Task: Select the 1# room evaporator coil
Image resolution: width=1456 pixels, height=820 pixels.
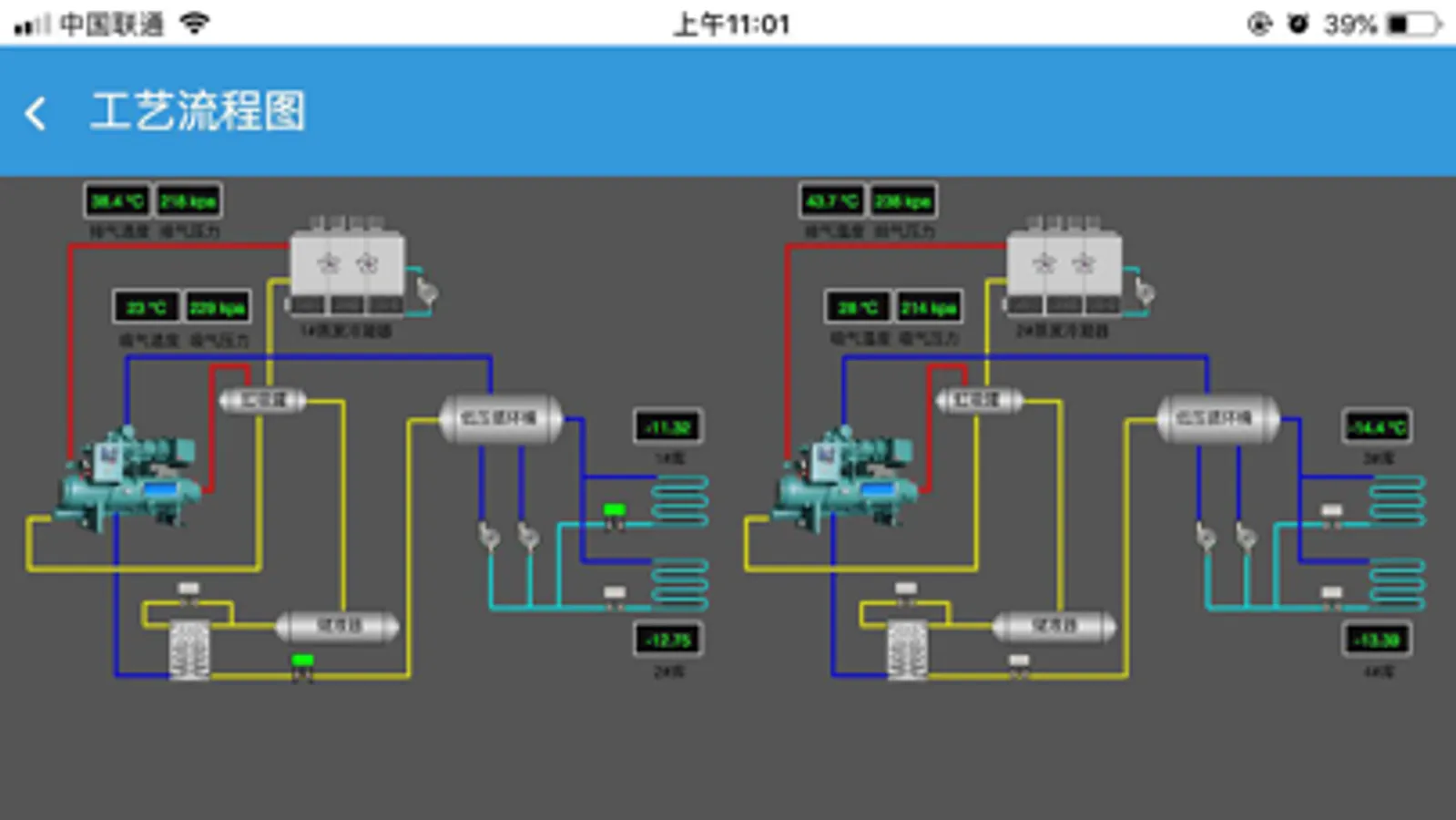Action: [x=680, y=499]
